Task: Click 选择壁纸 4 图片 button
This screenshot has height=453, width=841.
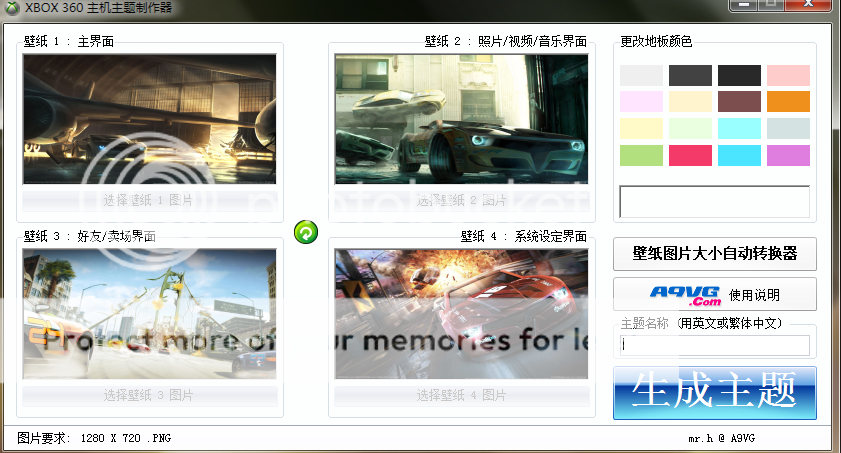Action: pyautogui.click(x=461, y=394)
